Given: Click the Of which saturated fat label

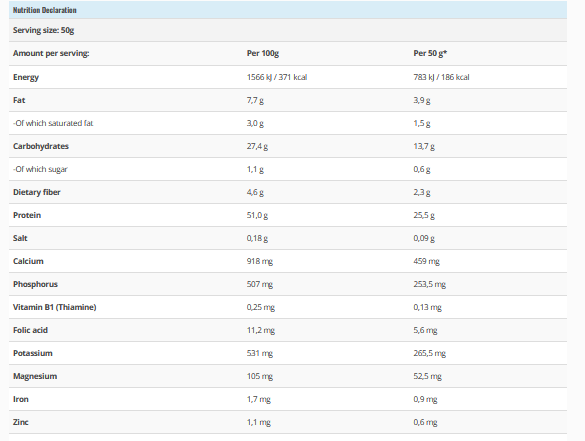Looking at the screenshot, I should (53, 123).
